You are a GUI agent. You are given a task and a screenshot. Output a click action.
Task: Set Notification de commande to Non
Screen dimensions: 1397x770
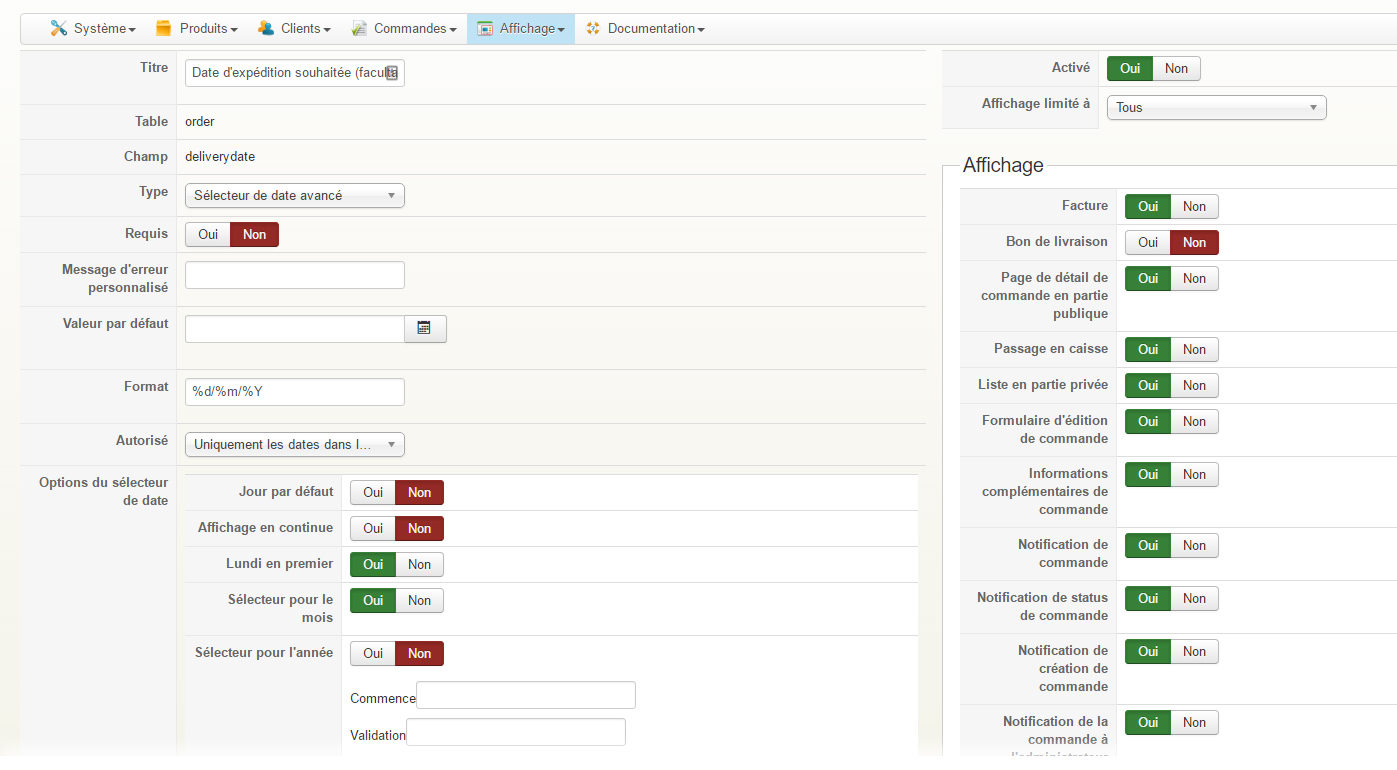pyautogui.click(x=1195, y=545)
